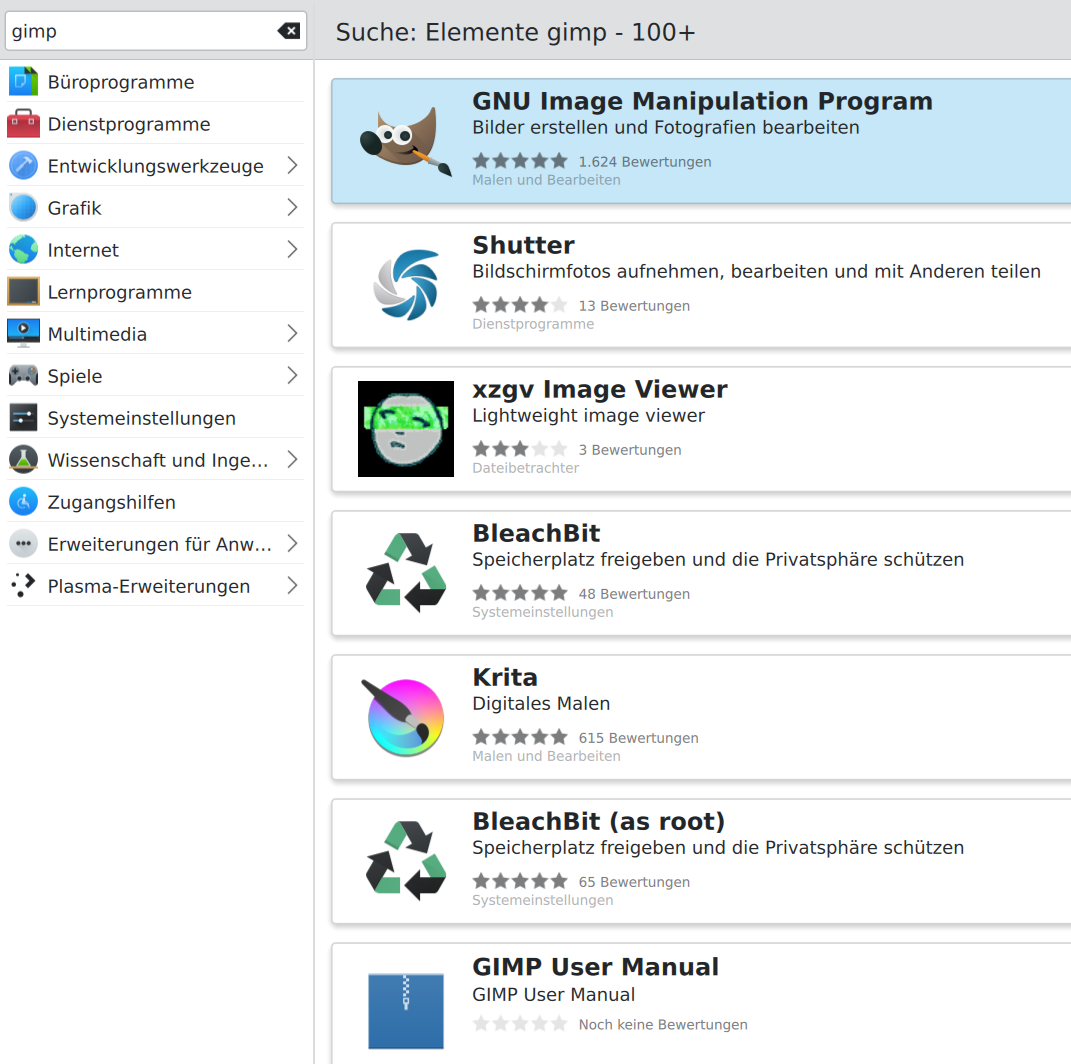Expand the Wissenschaft und Ingenieurwesen chevron
This screenshot has height=1064, width=1071.
point(292,460)
